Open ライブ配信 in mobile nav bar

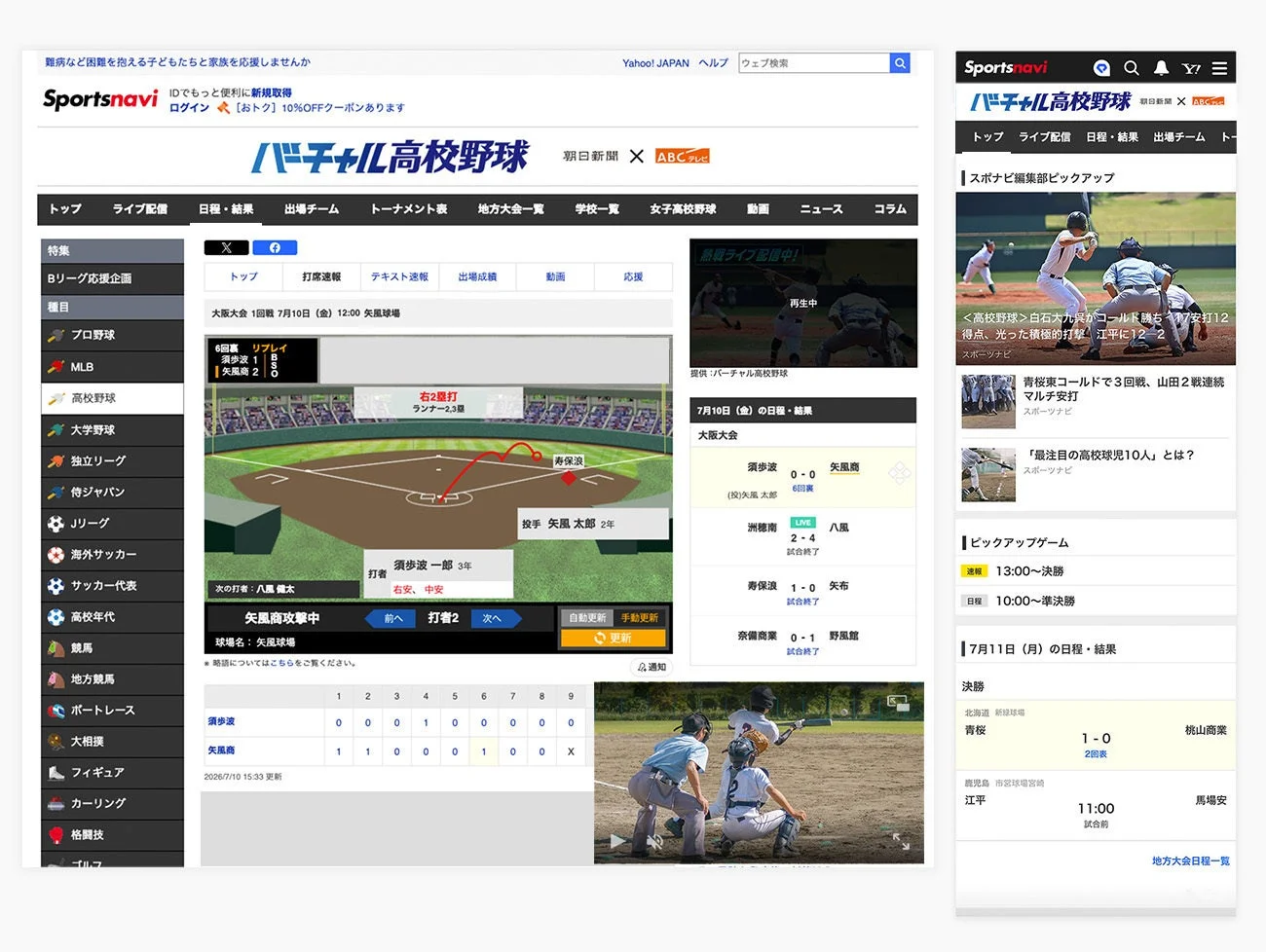pyautogui.click(x=1044, y=137)
